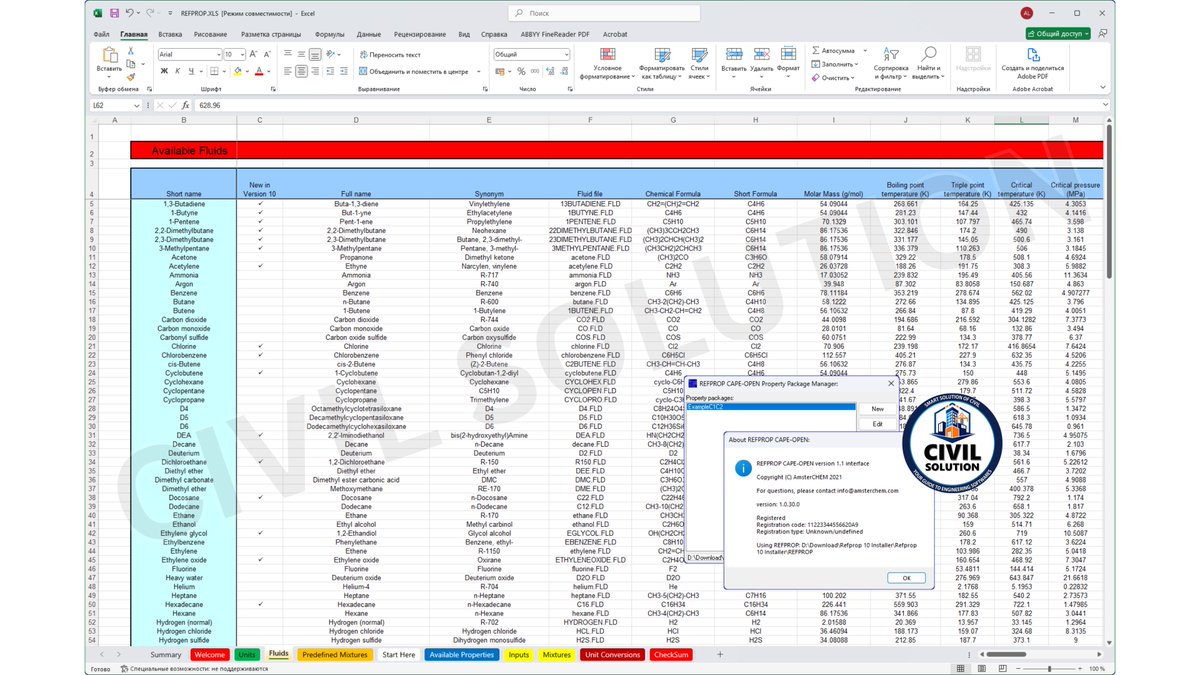The width and height of the screenshot is (1200, 675).
Task: Open the Unit Conversions sheet tab
Action: (612, 655)
